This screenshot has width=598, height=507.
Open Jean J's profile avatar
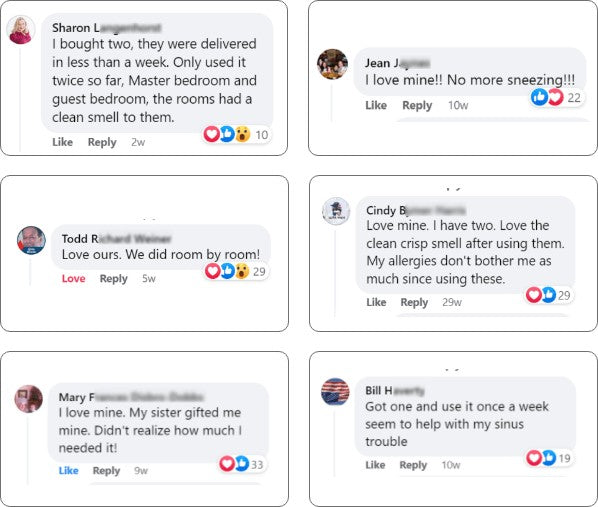(x=332, y=64)
